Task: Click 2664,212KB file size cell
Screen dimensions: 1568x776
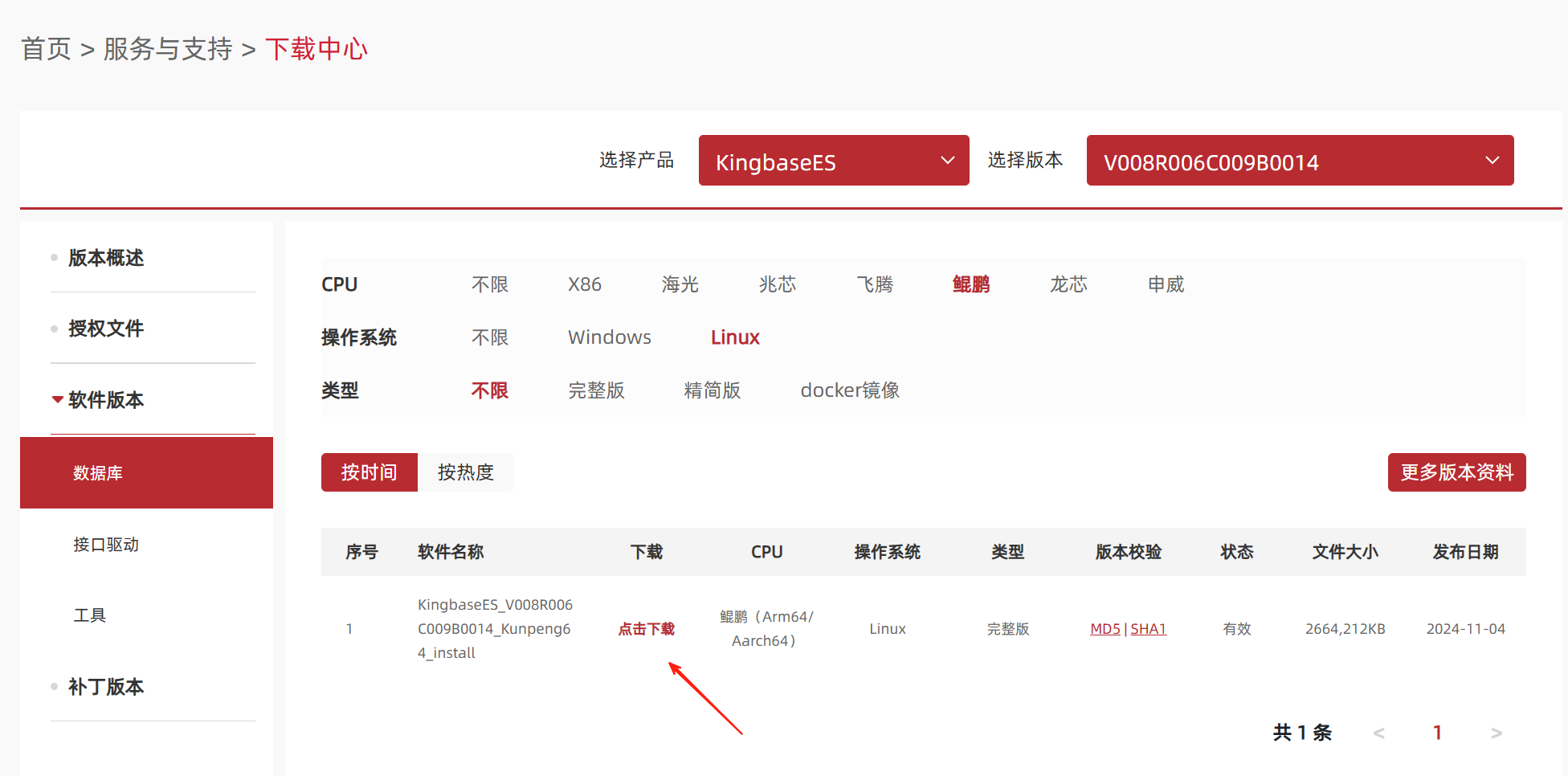Action: point(1345,629)
